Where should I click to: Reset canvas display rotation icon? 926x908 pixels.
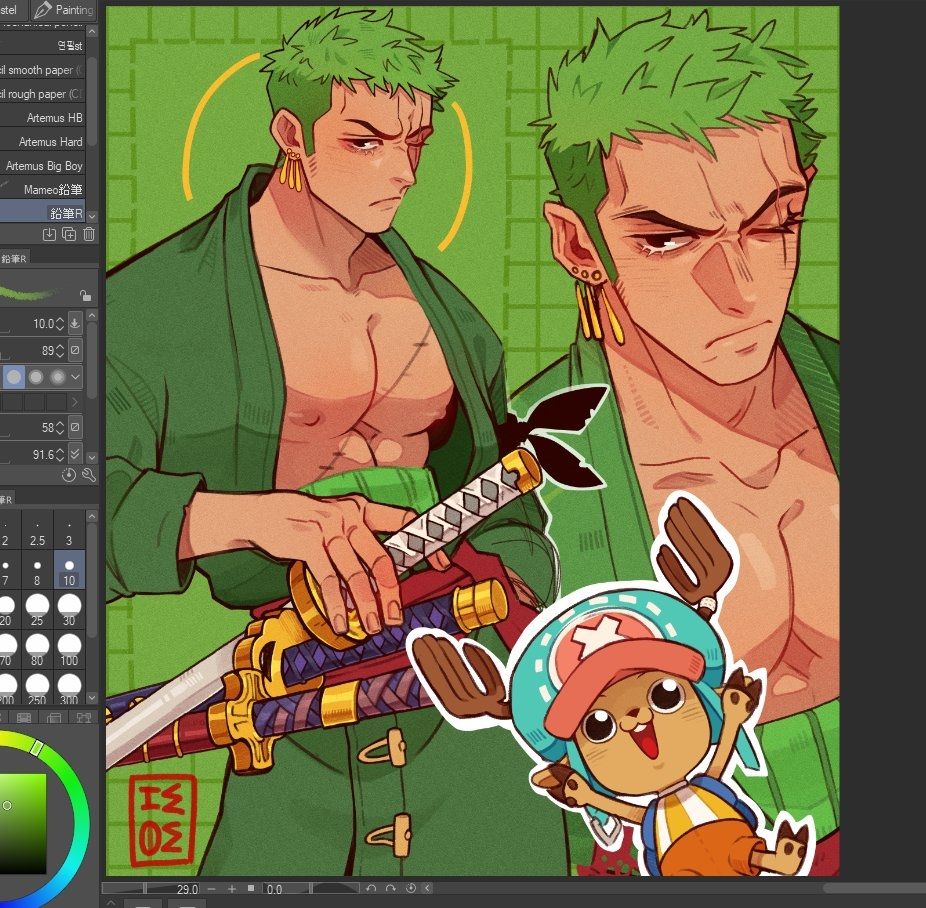pos(411,888)
